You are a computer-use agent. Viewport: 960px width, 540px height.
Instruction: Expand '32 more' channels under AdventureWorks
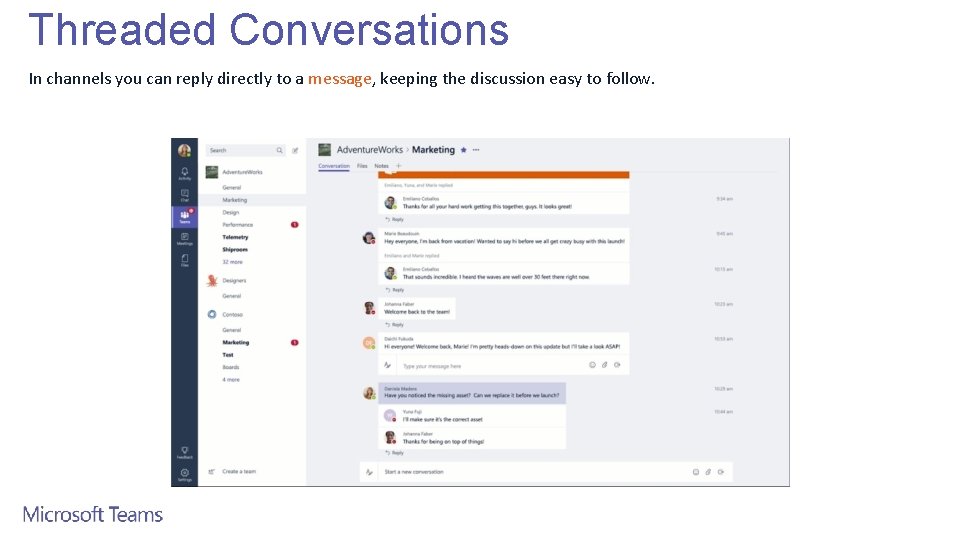pyautogui.click(x=233, y=262)
